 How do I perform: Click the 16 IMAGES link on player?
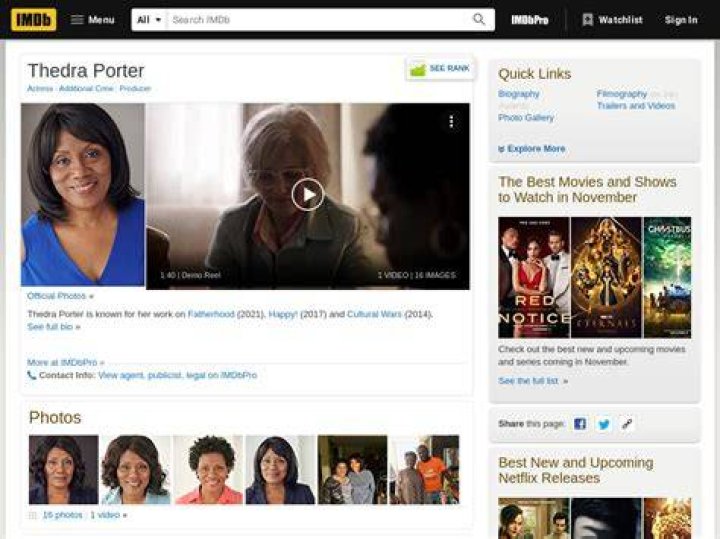[x=435, y=275]
